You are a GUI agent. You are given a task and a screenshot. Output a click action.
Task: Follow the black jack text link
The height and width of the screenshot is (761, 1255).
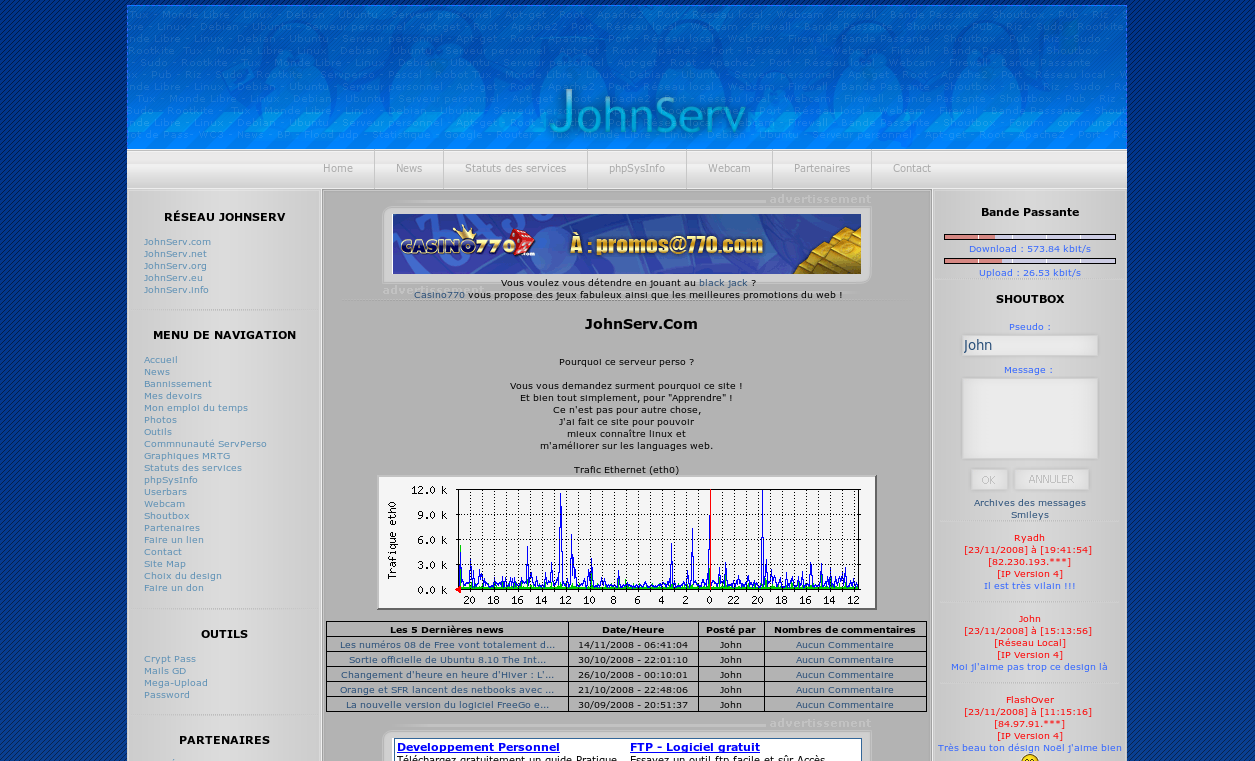click(723, 283)
